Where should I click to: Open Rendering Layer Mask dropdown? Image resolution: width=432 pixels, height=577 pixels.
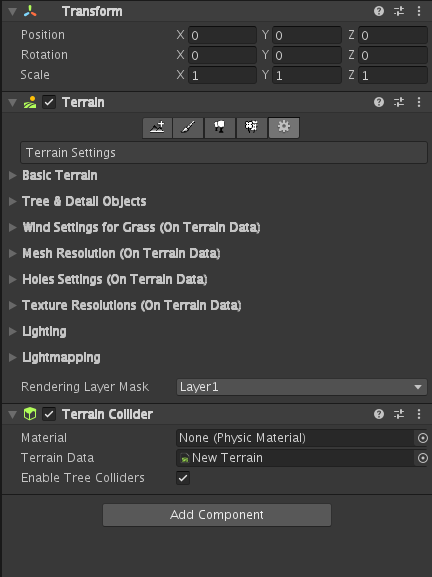point(302,387)
